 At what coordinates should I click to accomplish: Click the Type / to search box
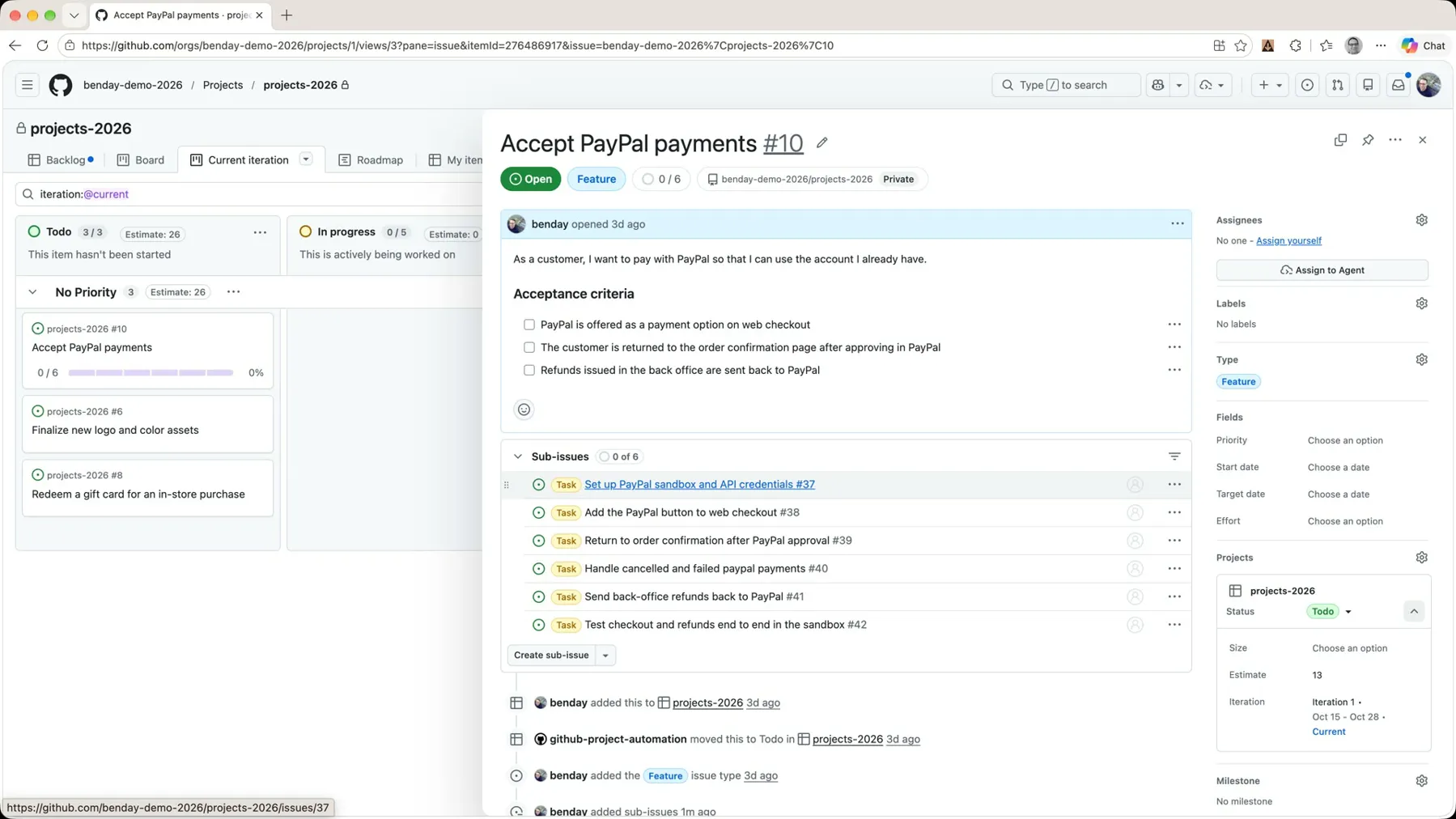[x=1066, y=85]
